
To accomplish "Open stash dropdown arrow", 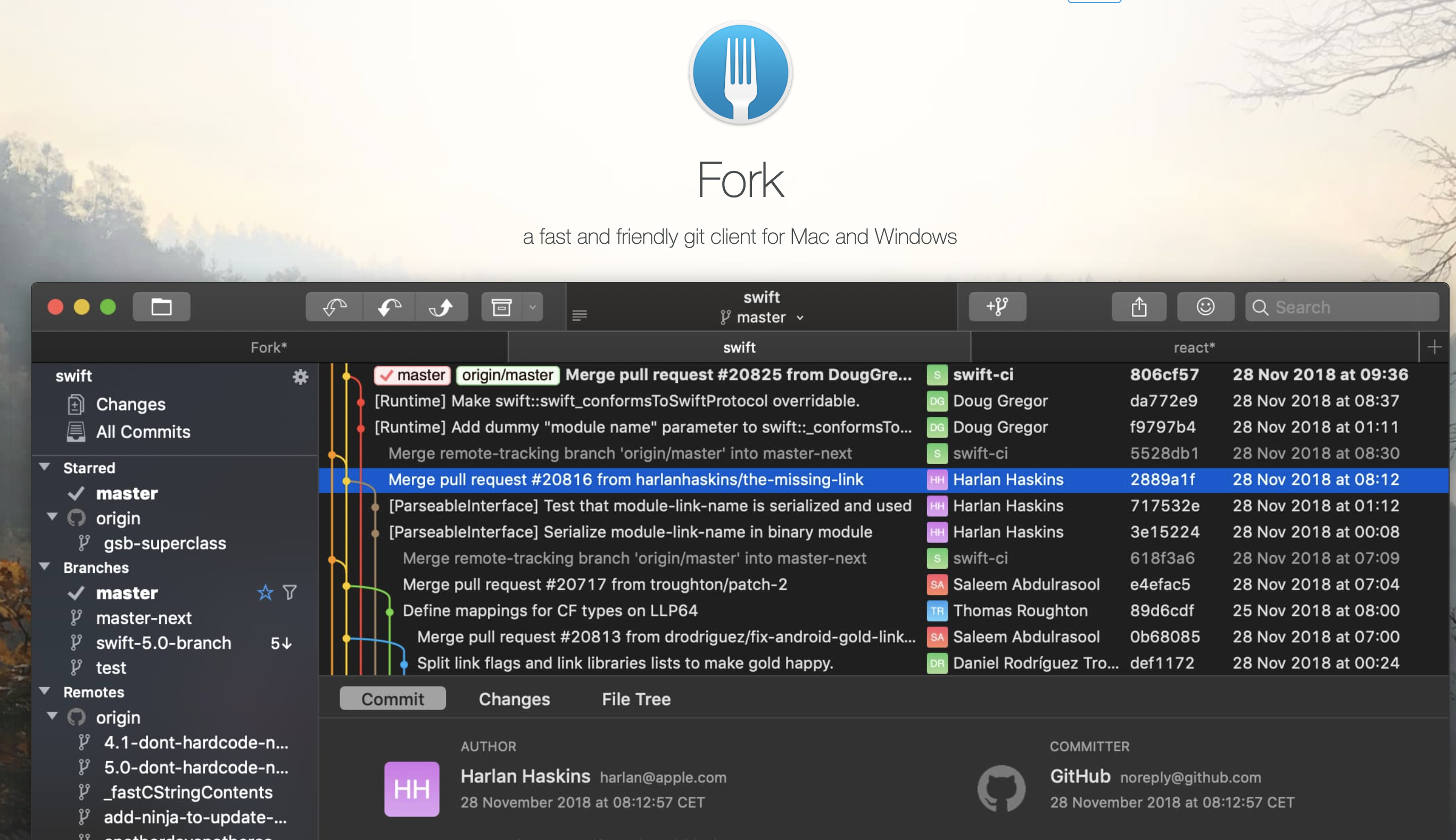I will click(x=533, y=307).
